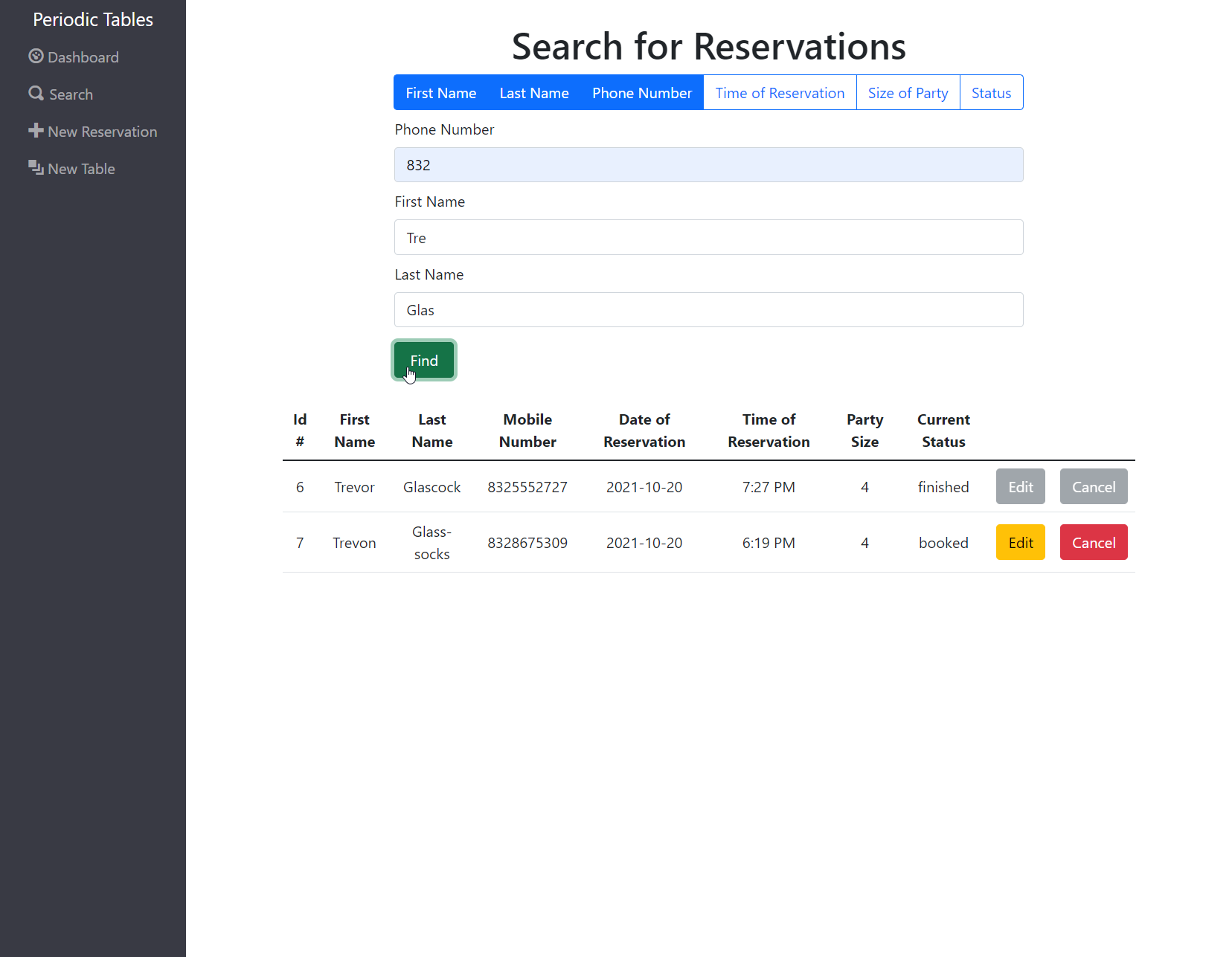Image resolution: width=1232 pixels, height=957 pixels.
Task: Click the green Find button
Action: pos(424,360)
